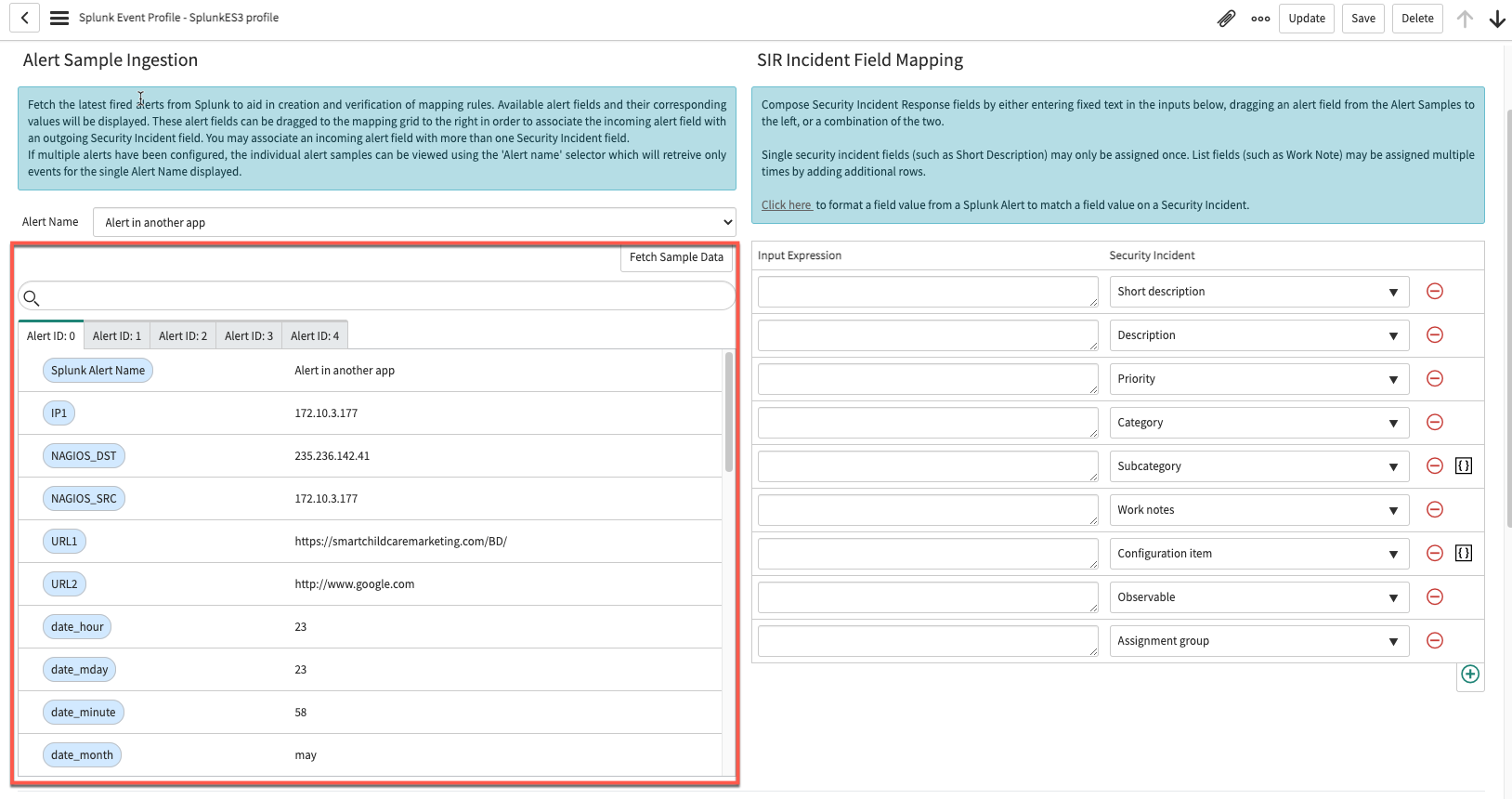Select the date_minute field chip
The height and width of the screenshot is (799, 1512).
click(x=84, y=713)
